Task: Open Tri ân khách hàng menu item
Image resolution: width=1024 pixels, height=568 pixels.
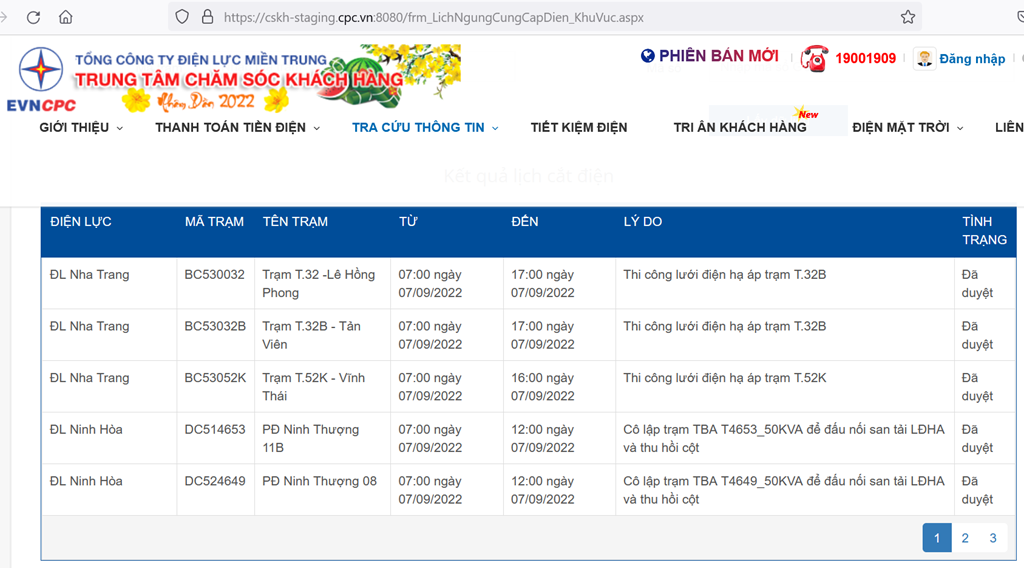Action: tap(739, 128)
